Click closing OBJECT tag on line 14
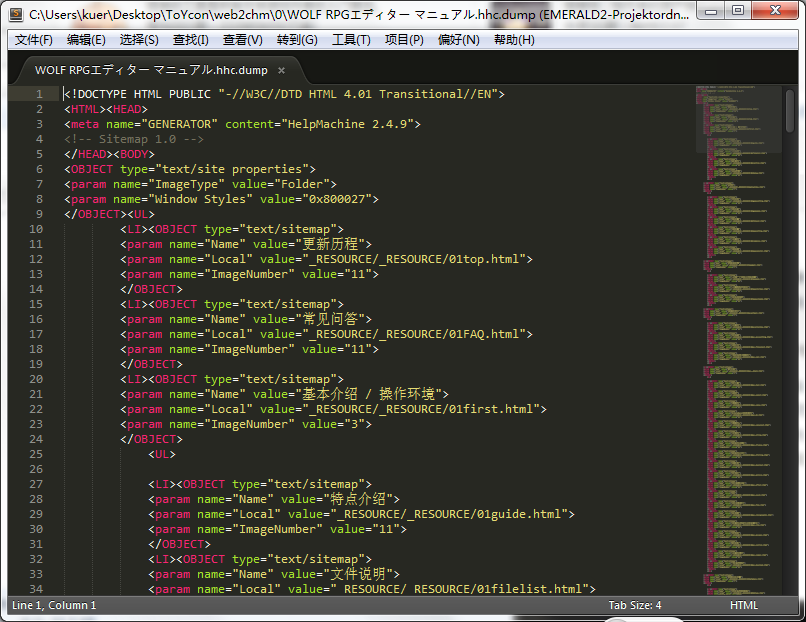 tap(151, 289)
